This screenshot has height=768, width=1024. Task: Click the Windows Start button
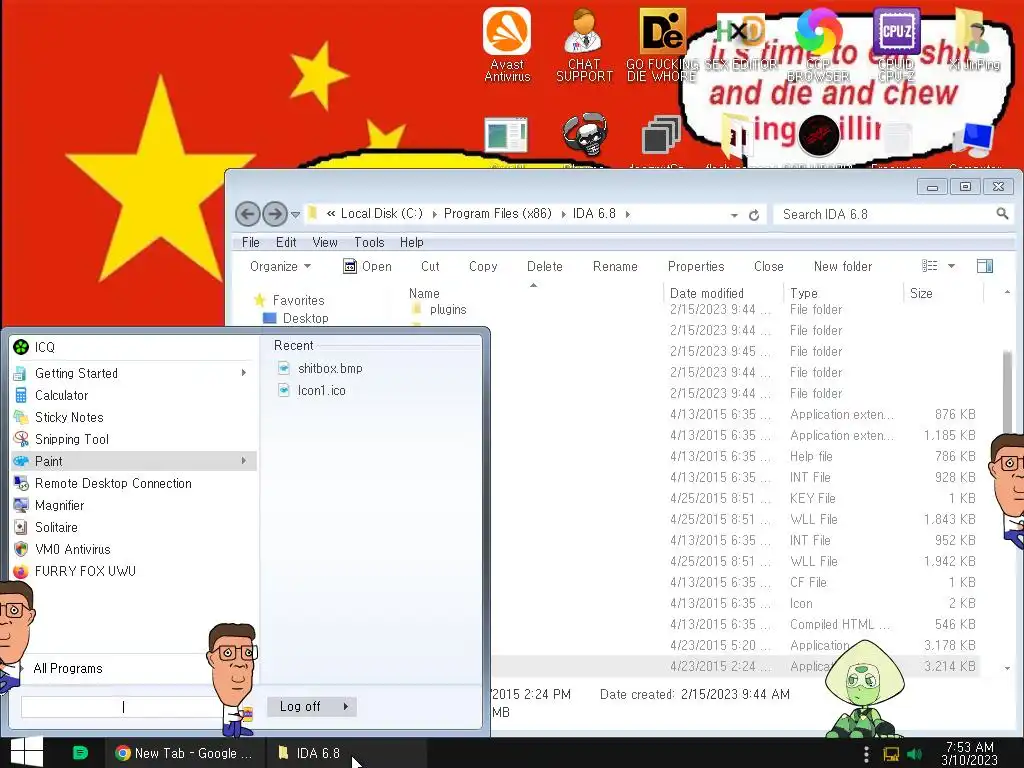[26, 752]
